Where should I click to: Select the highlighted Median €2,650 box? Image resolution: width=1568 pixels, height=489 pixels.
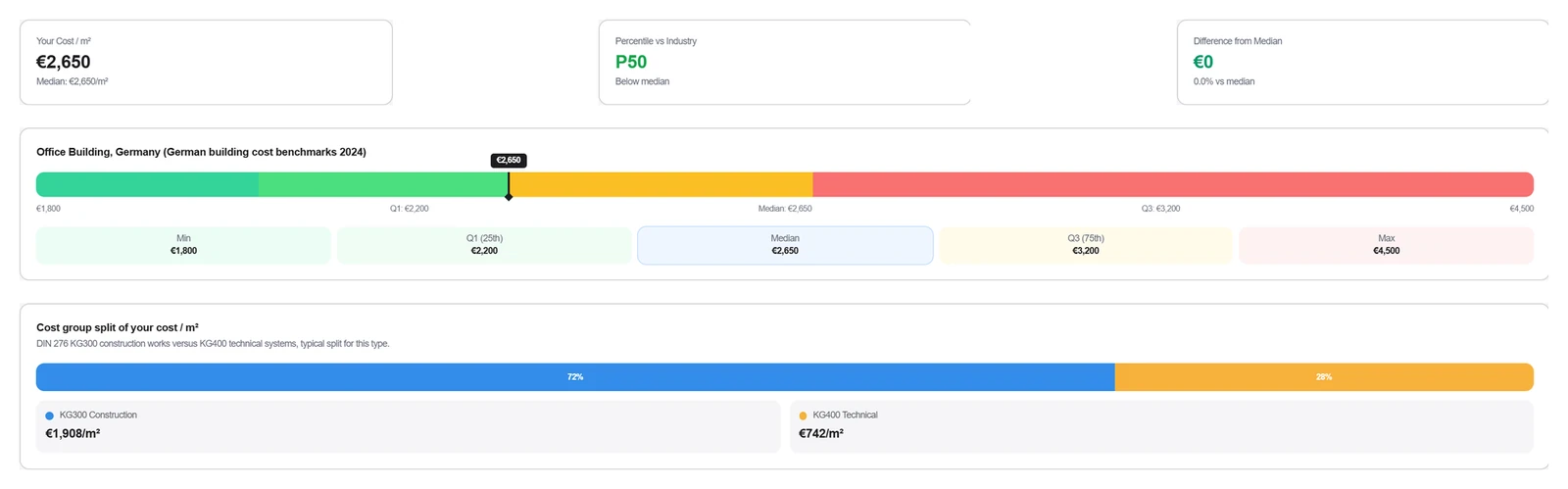785,245
